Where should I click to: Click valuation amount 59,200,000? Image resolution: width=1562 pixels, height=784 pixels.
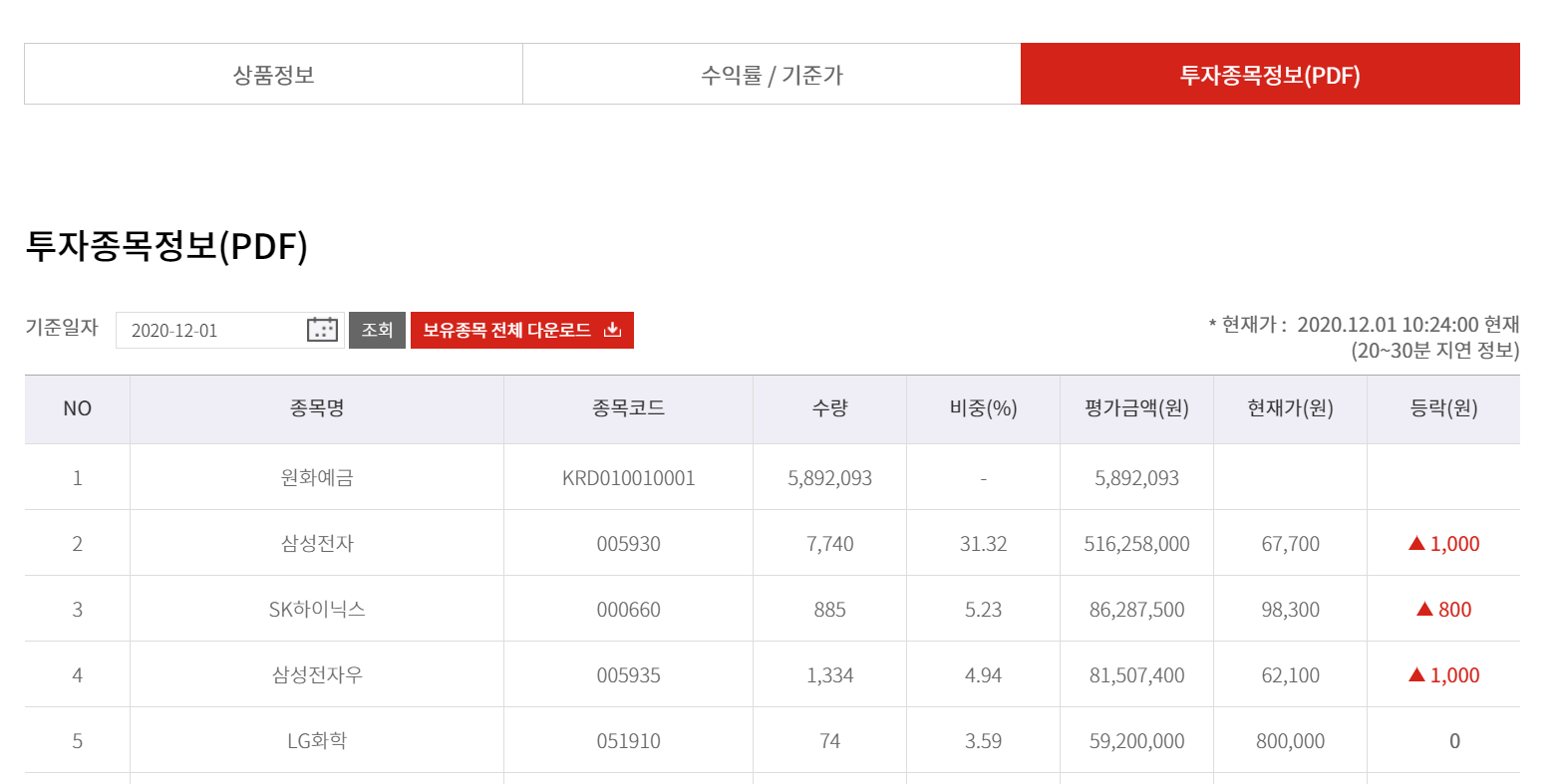[x=1136, y=741]
